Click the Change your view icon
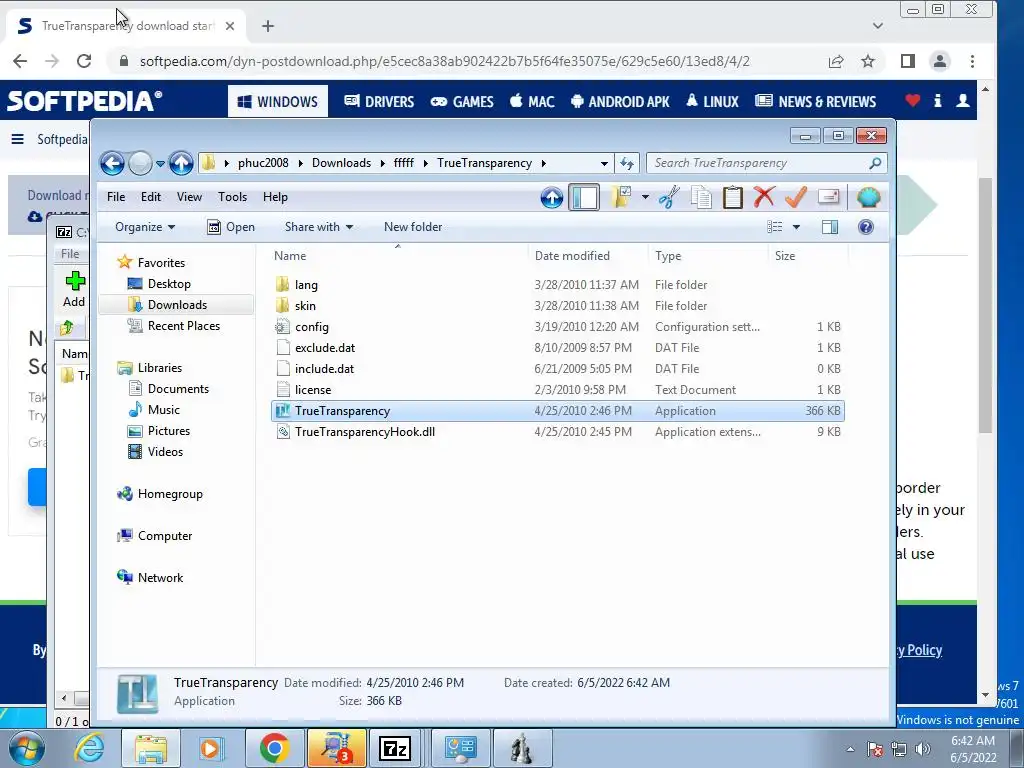1024x768 pixels. pos(775,227)
